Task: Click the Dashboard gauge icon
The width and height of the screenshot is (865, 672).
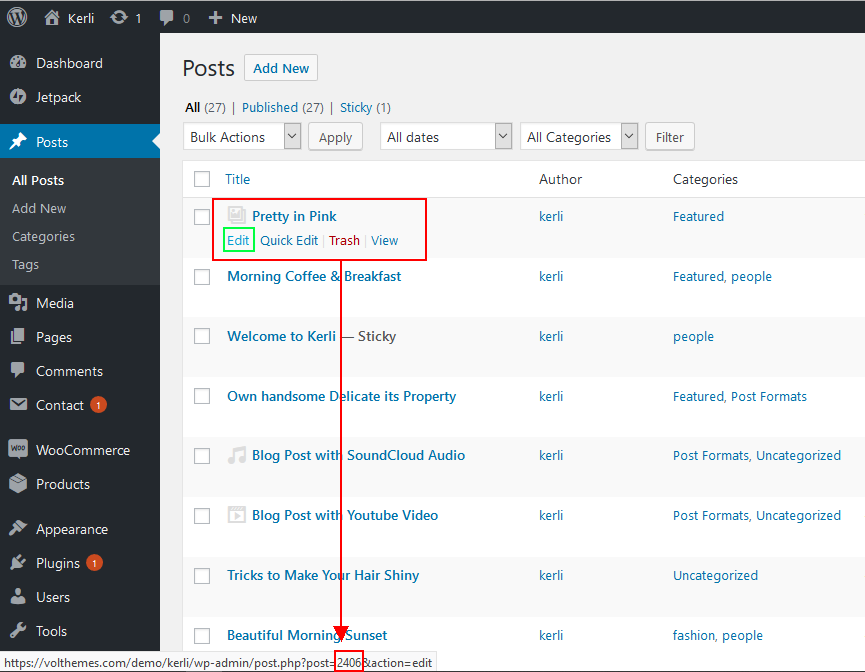Action: tap(18, 63)
